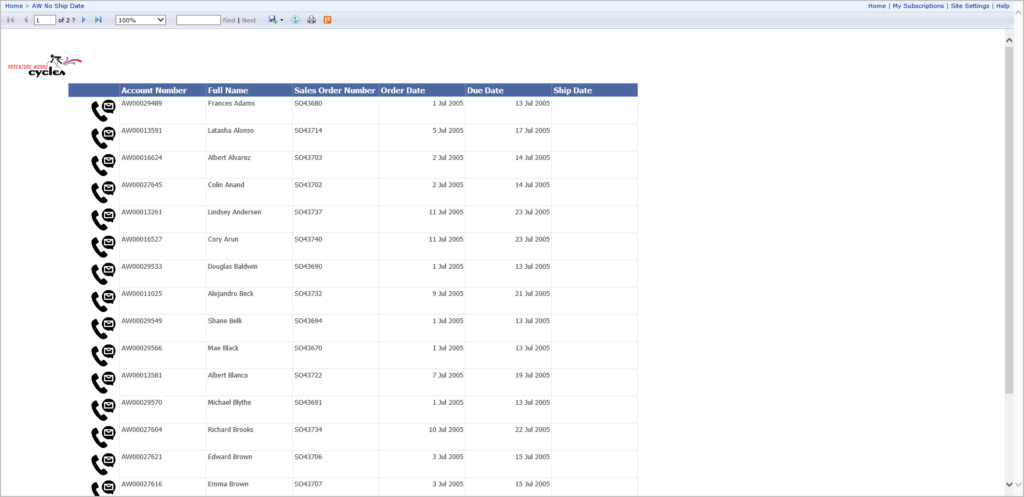Click the orange data feed export icon
This screenshot has width=1024, height=497.
[327, 20]
